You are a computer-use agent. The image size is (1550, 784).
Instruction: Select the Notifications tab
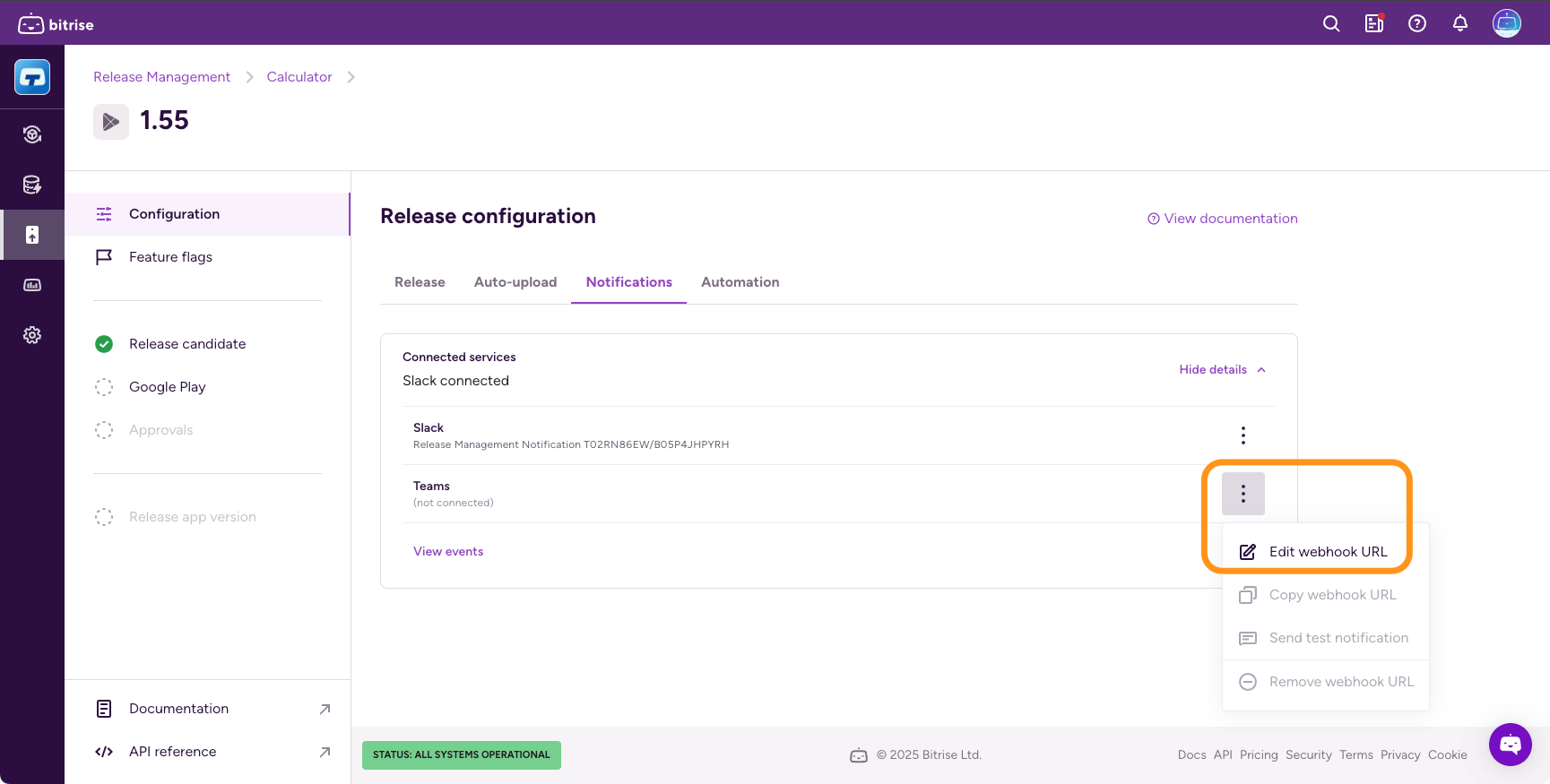click(629, 282)
